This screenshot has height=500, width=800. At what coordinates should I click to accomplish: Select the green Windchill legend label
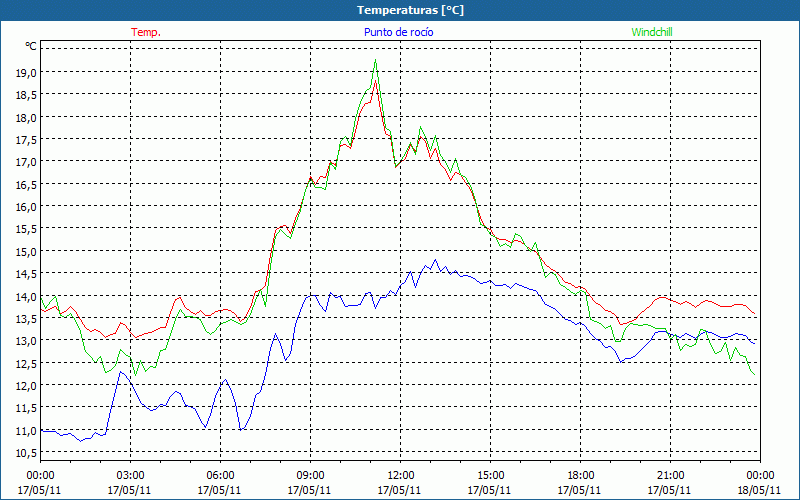pyautogui.click(x=652, y=32)
